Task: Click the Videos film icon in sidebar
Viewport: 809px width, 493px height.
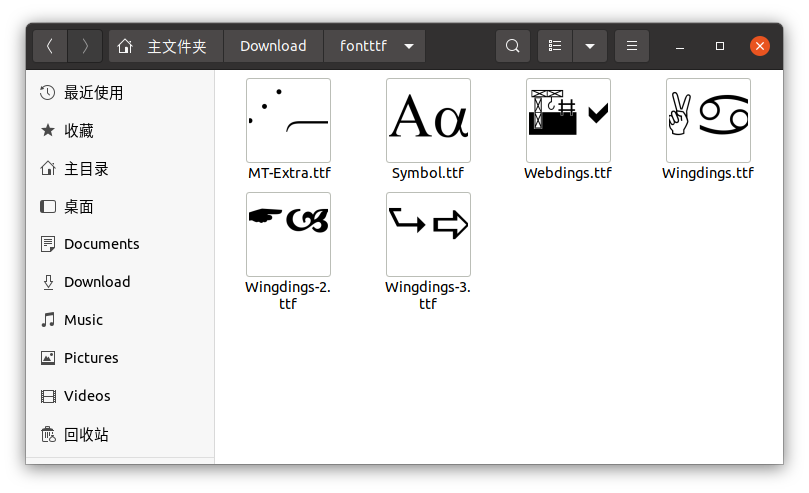Action: coord(48,396)
